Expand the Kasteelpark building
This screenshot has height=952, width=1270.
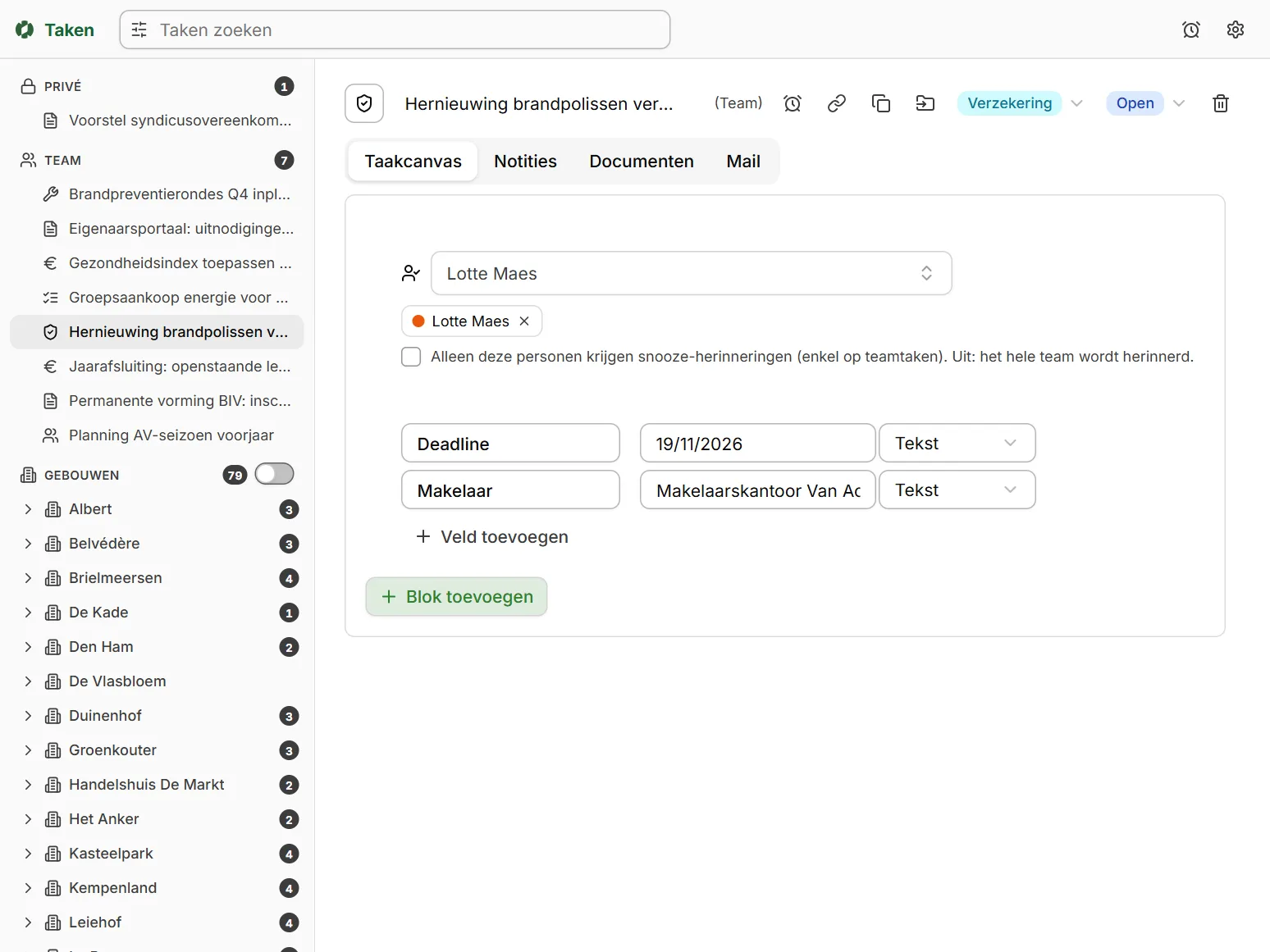pyautogui.click(x=28, y=854)
